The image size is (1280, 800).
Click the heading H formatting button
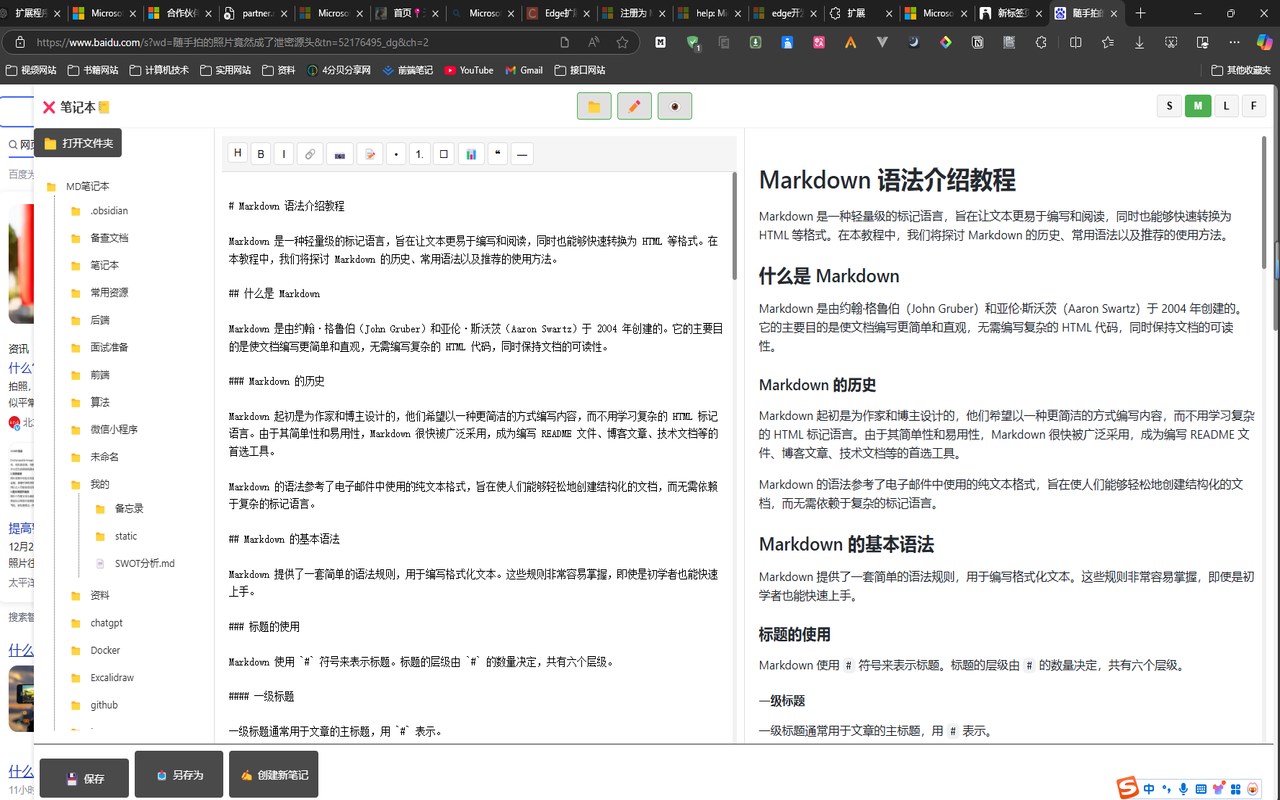pyautogui.click(x=238, y=153)
